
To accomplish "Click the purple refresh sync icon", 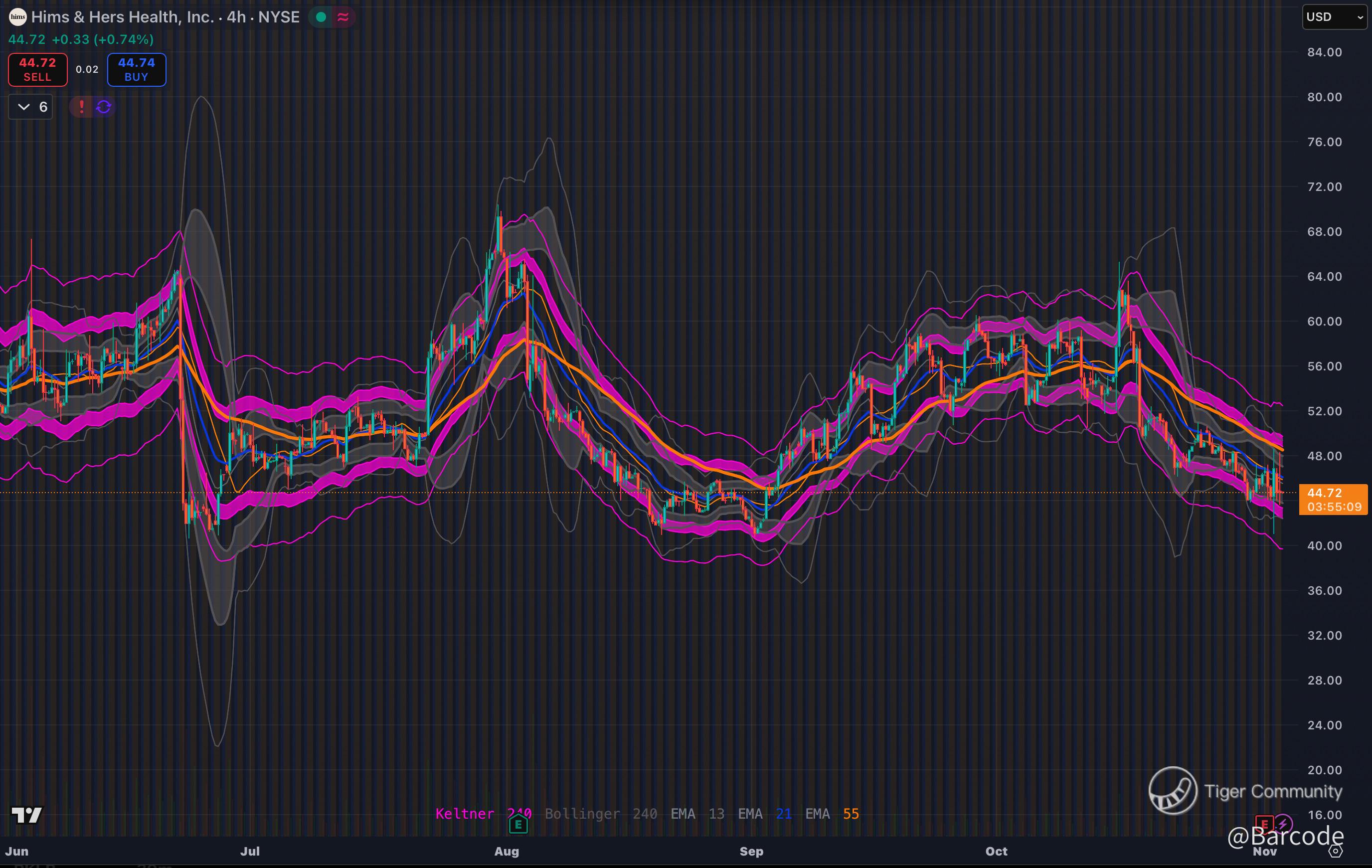I will [x=104, y=107].
